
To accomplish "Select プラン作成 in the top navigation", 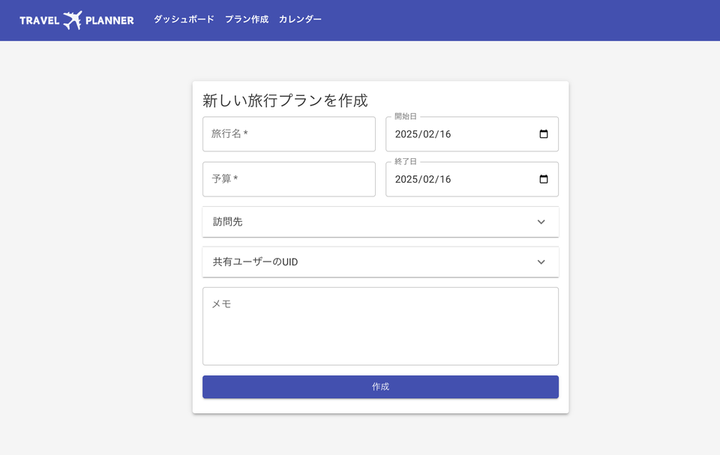I will 246,20.
